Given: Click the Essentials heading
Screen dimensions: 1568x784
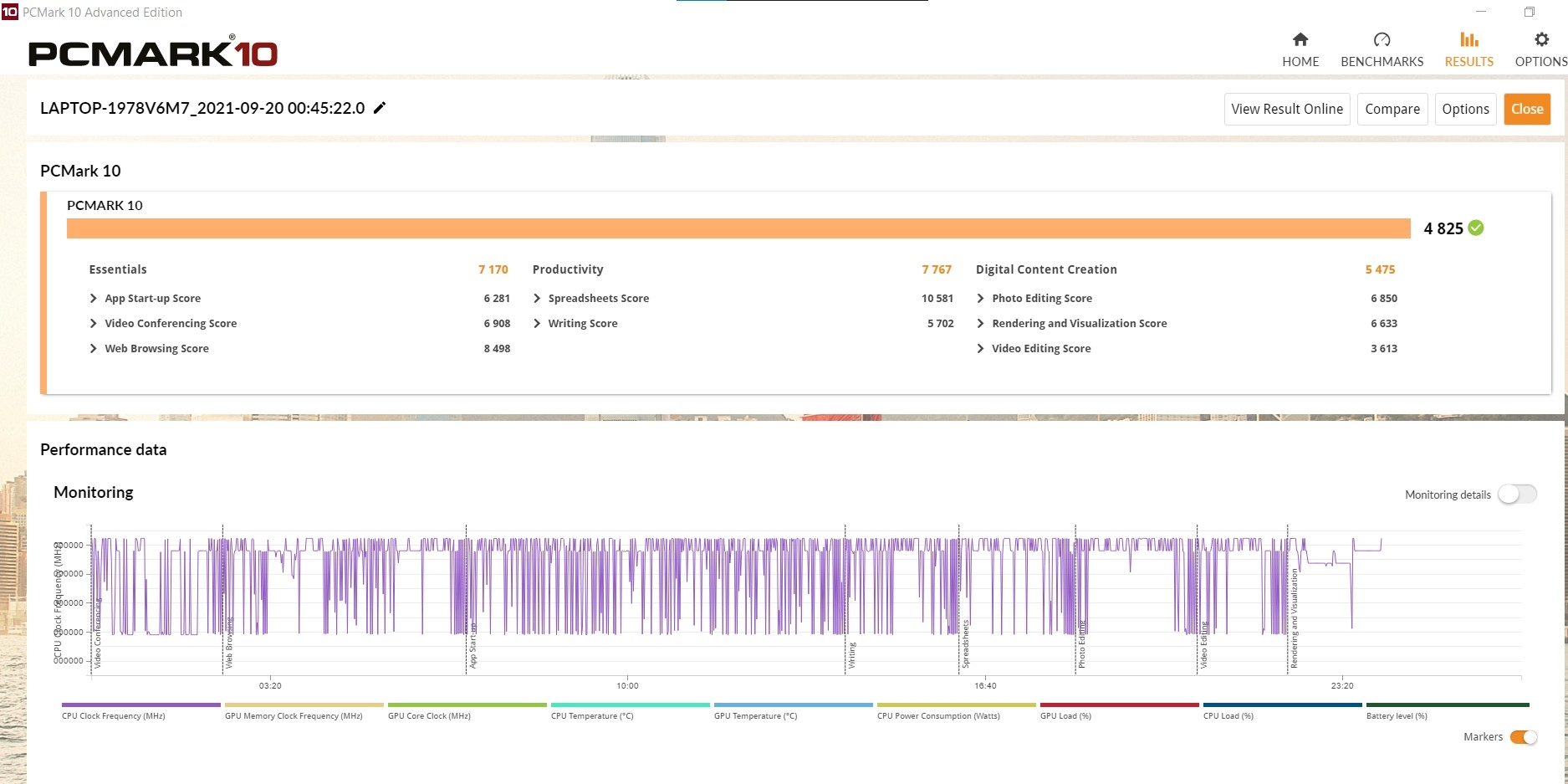Looking at the screenshot, I should (x=118, y=269).
